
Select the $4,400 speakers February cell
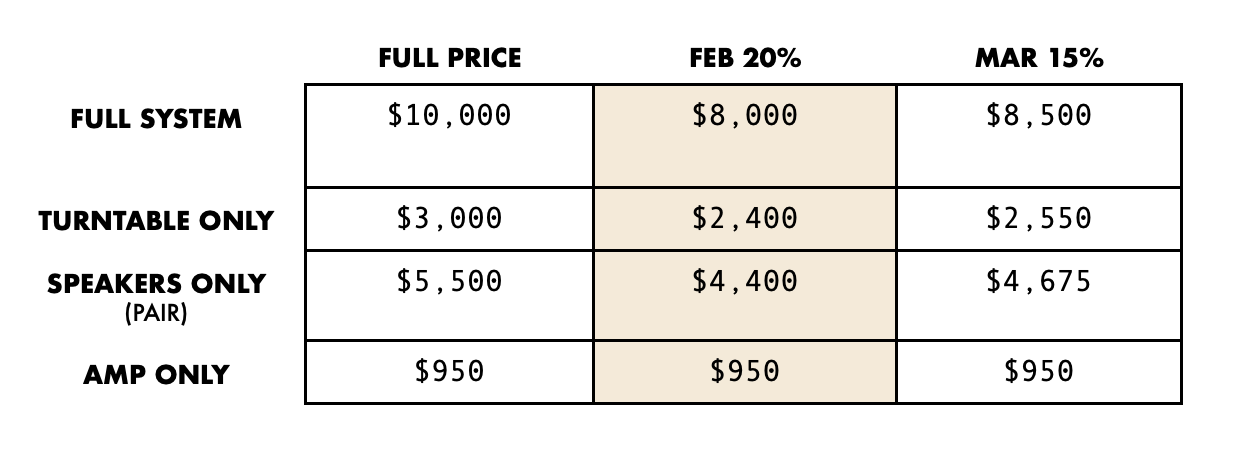point(744,282)
